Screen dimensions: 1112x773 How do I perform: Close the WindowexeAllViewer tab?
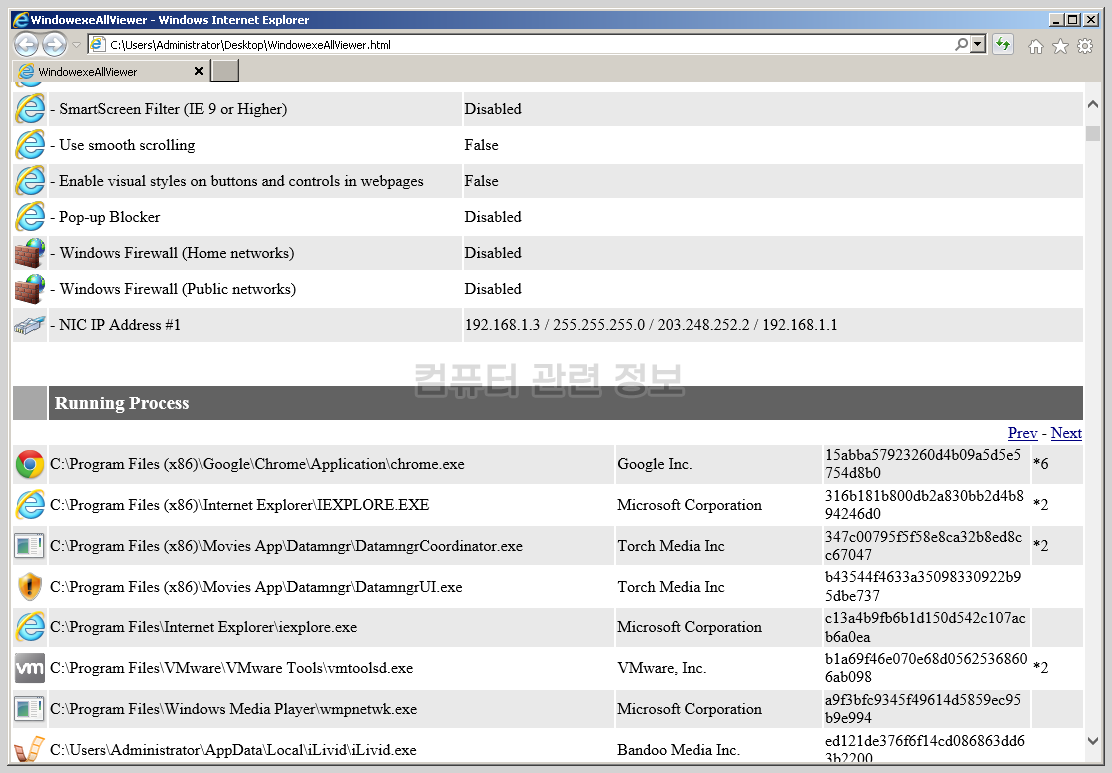199,71
